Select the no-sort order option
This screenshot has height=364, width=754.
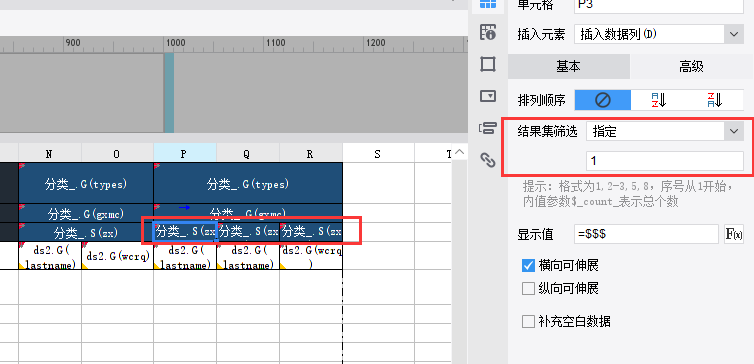tap(603, 100)
